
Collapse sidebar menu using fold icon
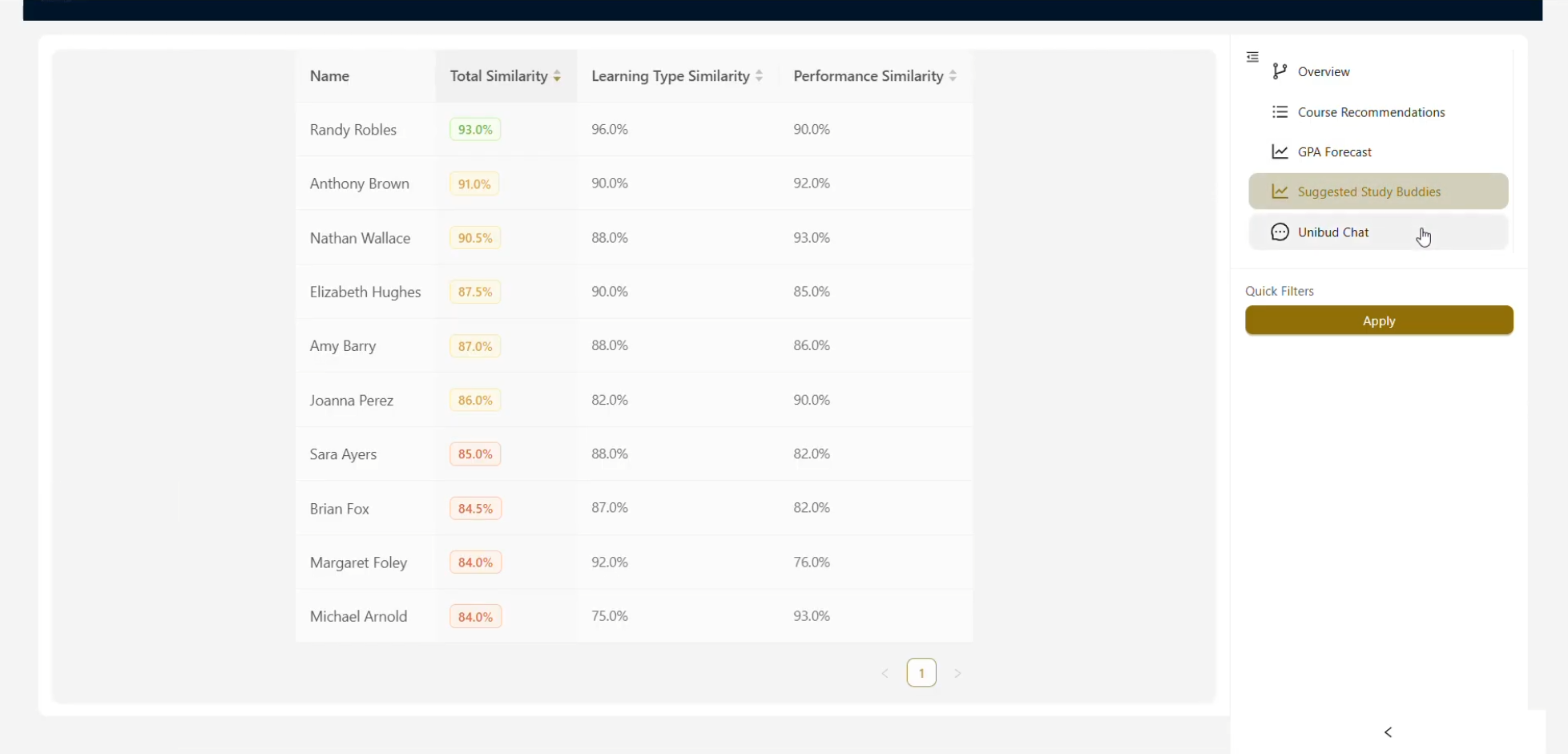point(1252,57)
